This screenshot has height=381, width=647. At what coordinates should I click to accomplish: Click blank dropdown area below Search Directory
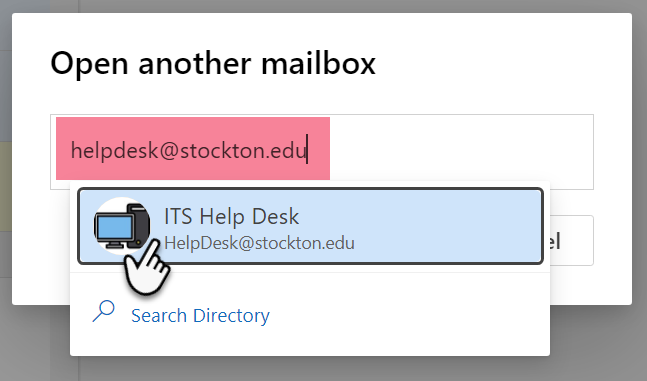pyautogui.click(x=309, y=342)
